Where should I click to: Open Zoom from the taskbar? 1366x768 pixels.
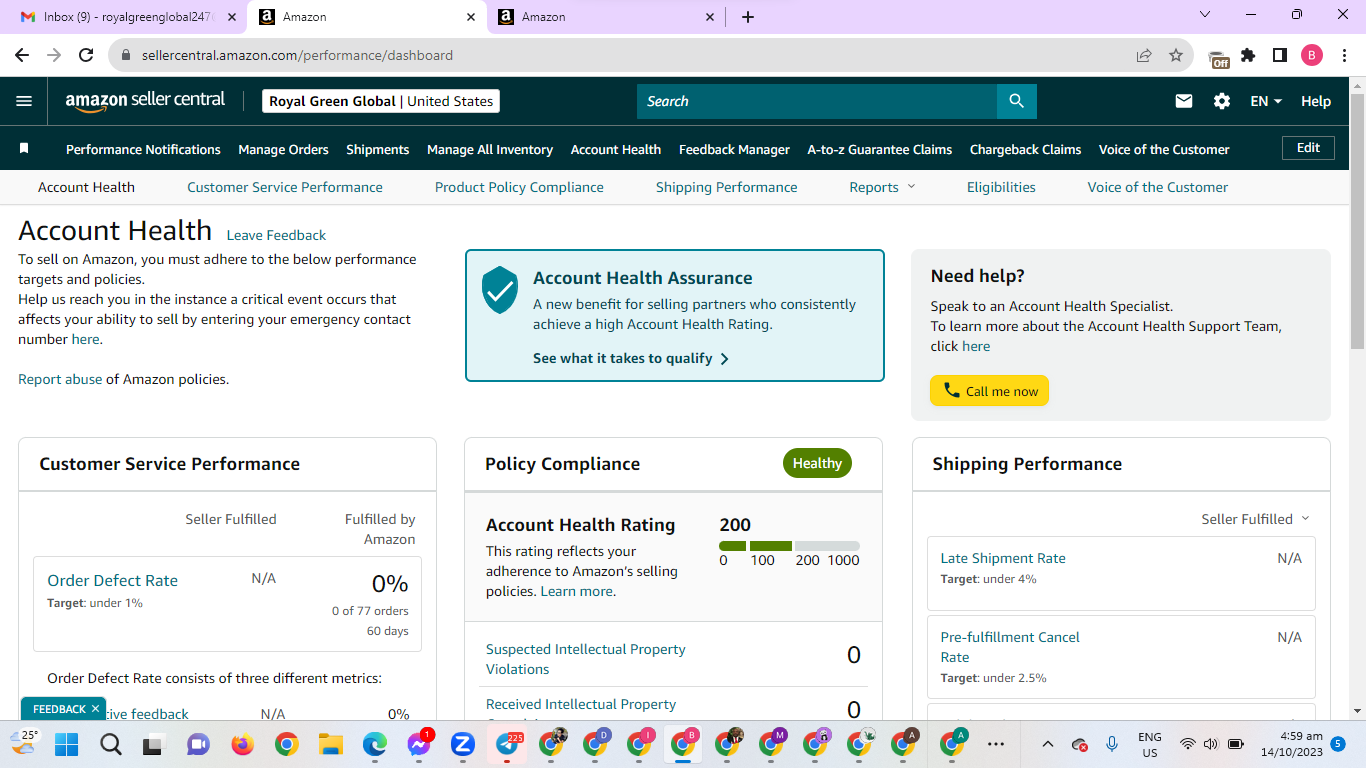tap(462, 744)
